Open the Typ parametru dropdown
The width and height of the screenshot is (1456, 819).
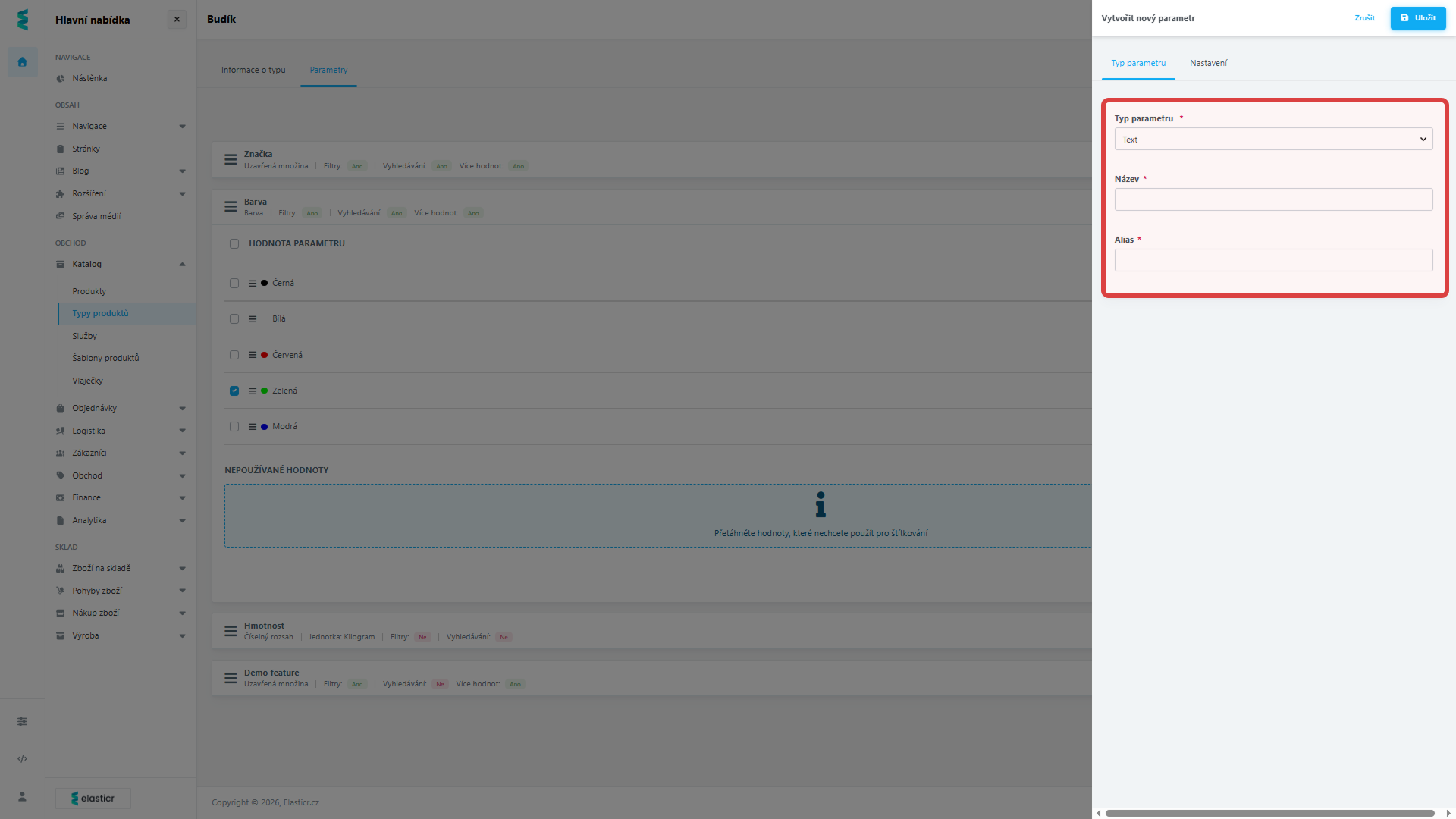[1273, 140]
